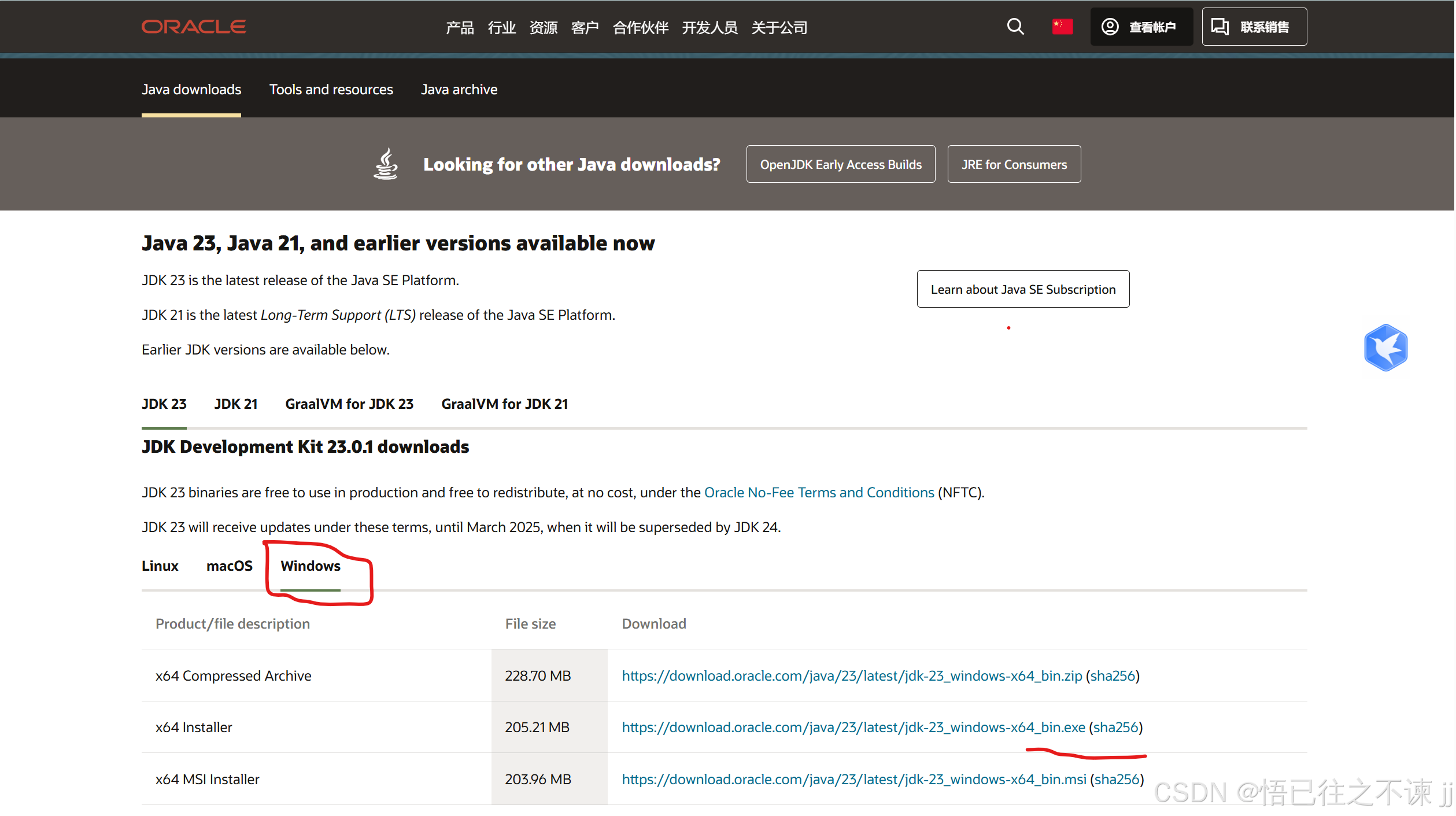The height and width of the screenshot is (816, 1456).
Task: Download the windows-x64_bin.exe installer link
Action: pos(853,728)
